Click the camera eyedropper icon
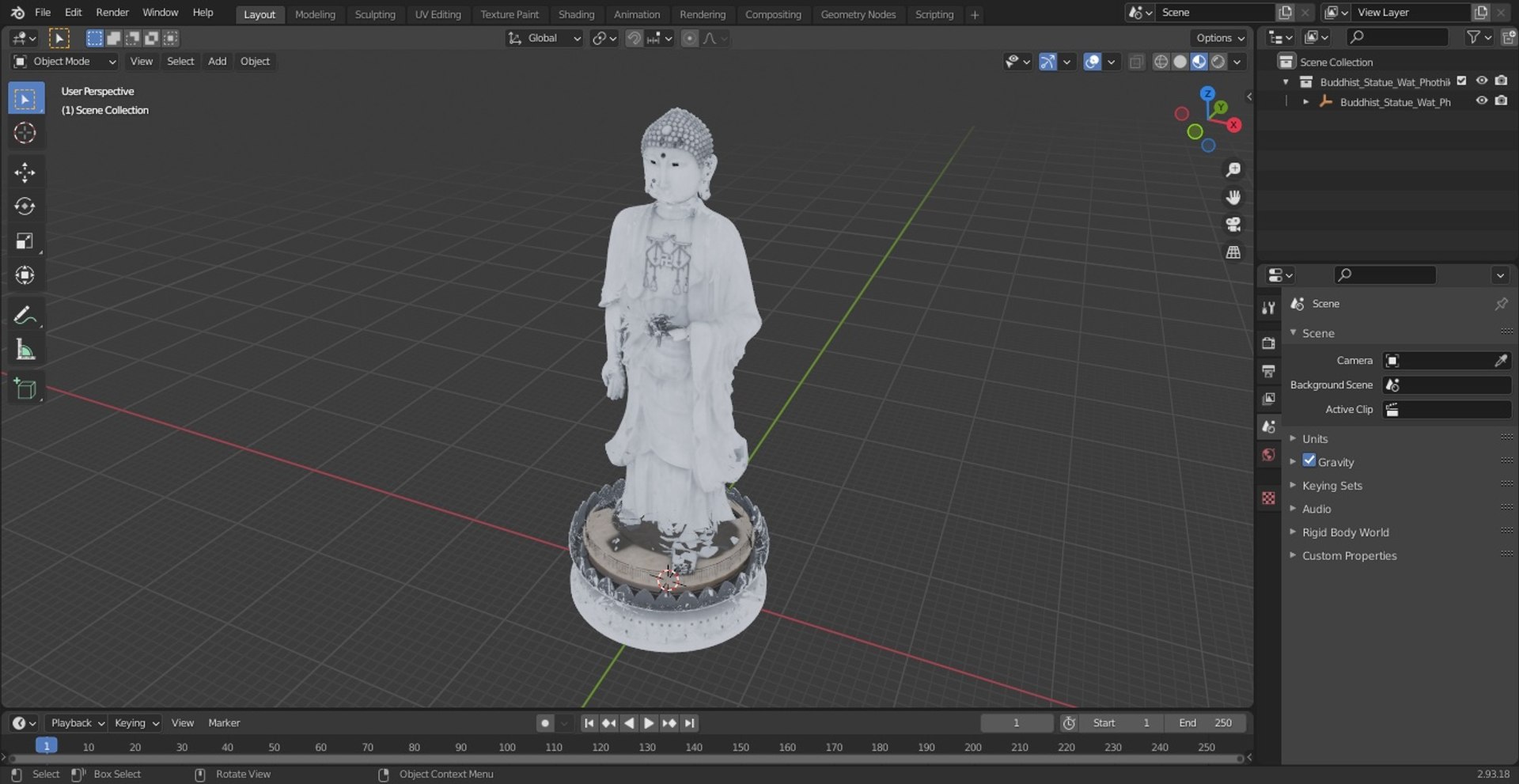The image size is (1519, 784). pos(1501,361)
